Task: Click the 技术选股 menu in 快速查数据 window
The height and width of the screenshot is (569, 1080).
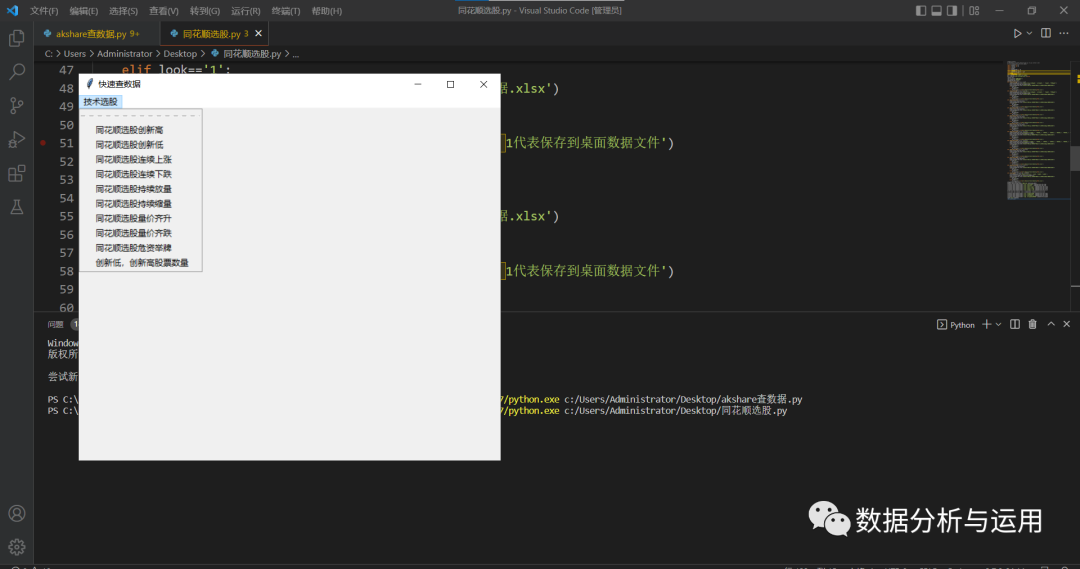Action: tap(101, 101)
